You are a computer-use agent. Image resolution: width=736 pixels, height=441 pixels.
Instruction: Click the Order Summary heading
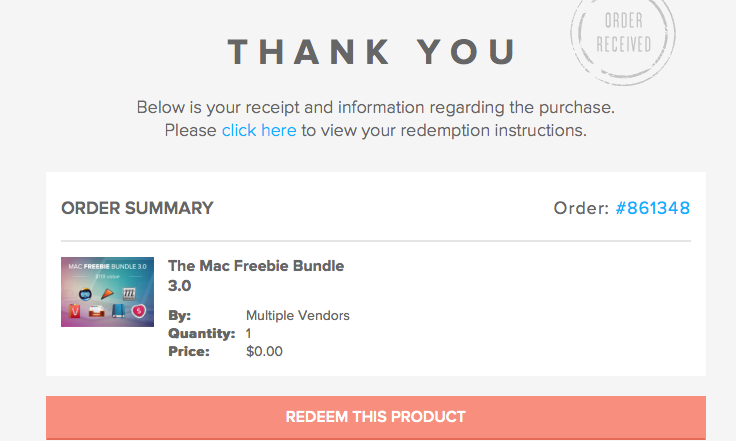point(137,208)
